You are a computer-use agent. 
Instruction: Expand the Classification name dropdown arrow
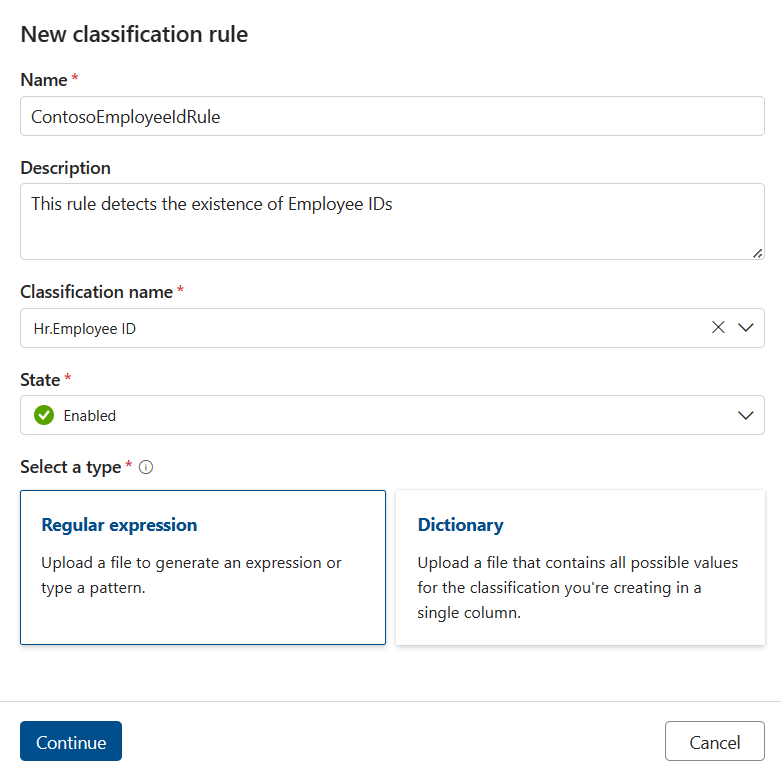[746, 327]
